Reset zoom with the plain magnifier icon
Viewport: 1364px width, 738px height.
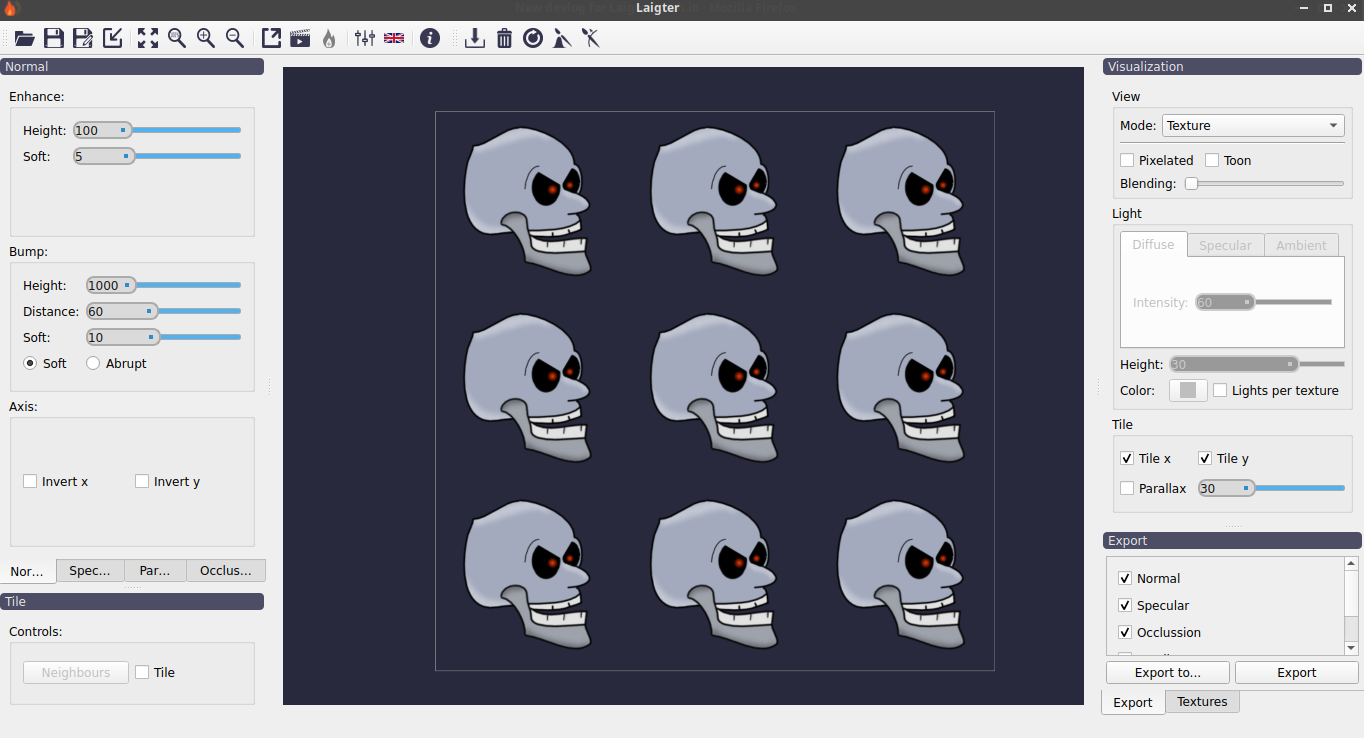point(177,38)
